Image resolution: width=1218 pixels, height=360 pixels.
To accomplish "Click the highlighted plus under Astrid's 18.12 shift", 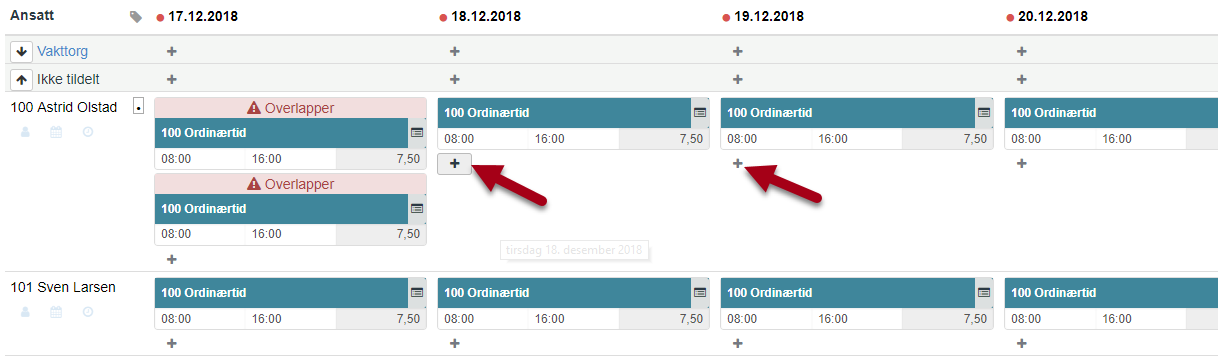I will tap(455, 164).
